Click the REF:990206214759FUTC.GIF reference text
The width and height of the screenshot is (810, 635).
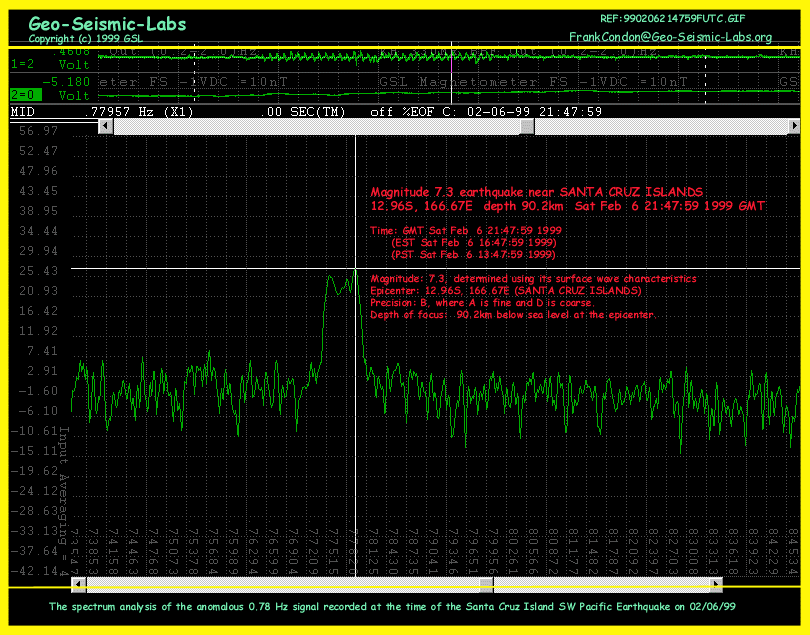coord(673,19)
